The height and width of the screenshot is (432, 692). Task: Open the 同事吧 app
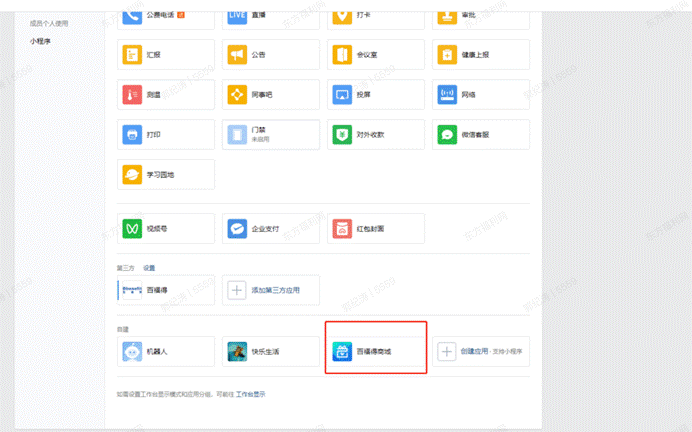coord(270,95)
